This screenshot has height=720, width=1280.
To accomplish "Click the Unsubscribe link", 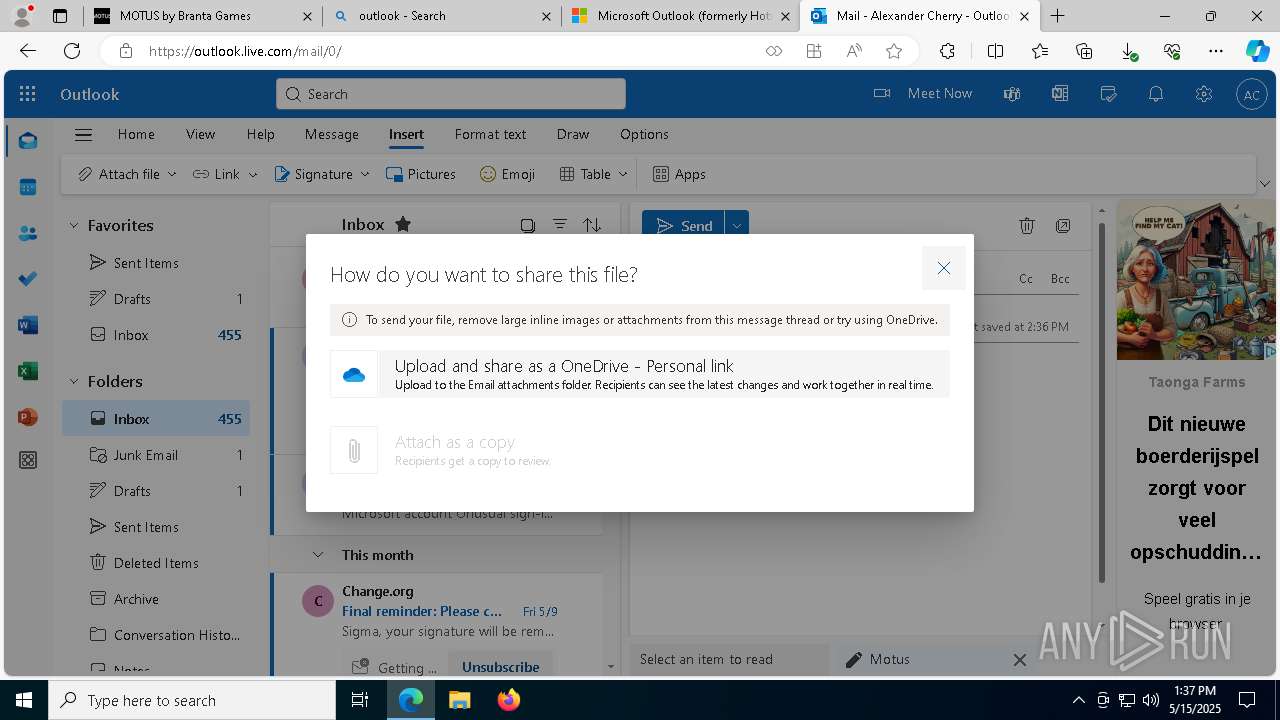I will (x=500, y=667).
